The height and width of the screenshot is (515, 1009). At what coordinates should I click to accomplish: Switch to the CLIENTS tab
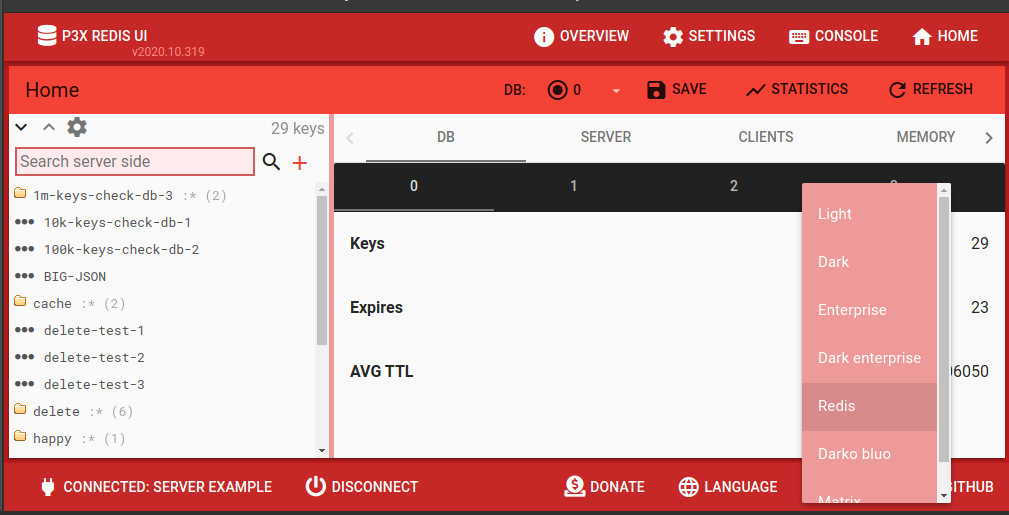click(x=766, y=137)
